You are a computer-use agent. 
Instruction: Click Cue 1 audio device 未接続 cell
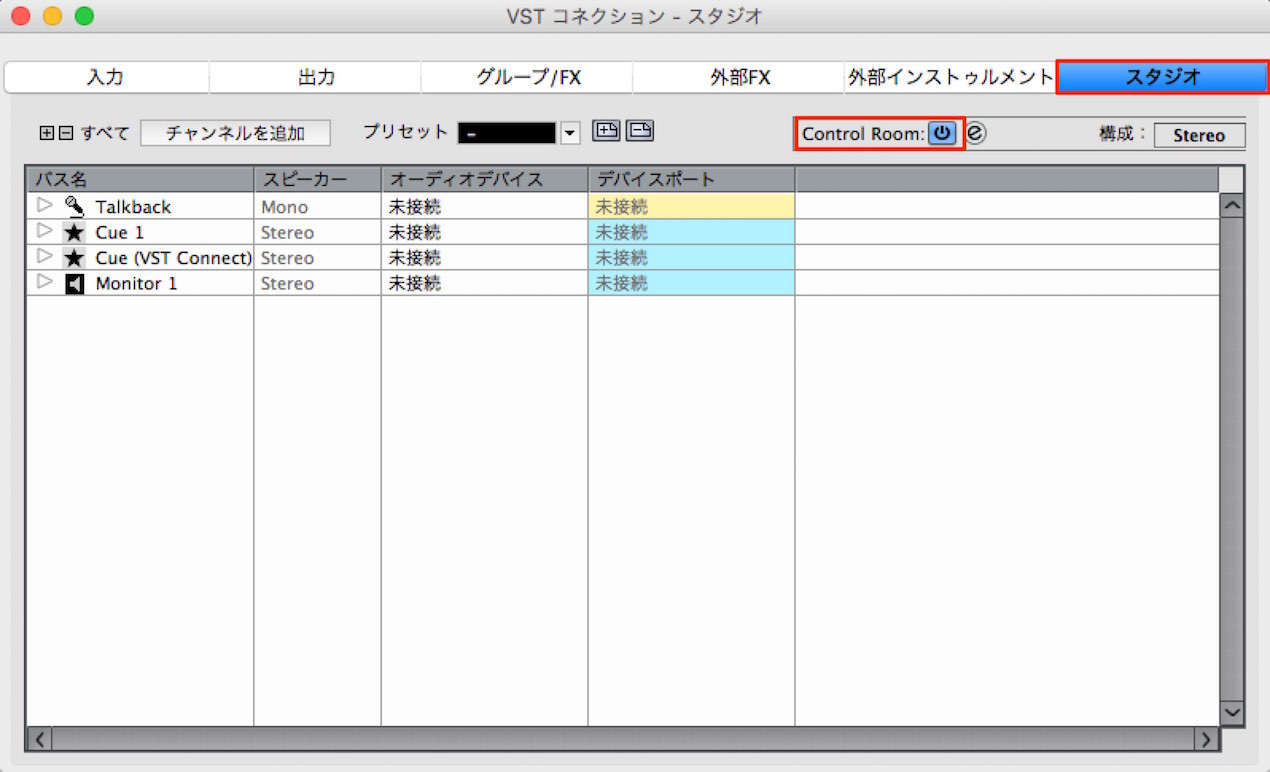(x=484, y=233)
